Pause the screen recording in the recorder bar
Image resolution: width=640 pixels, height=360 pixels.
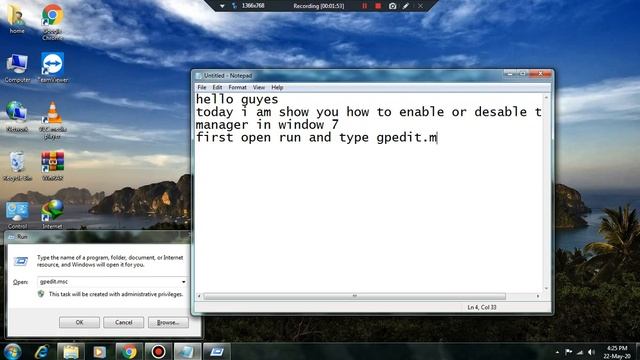tap(364, 6)
